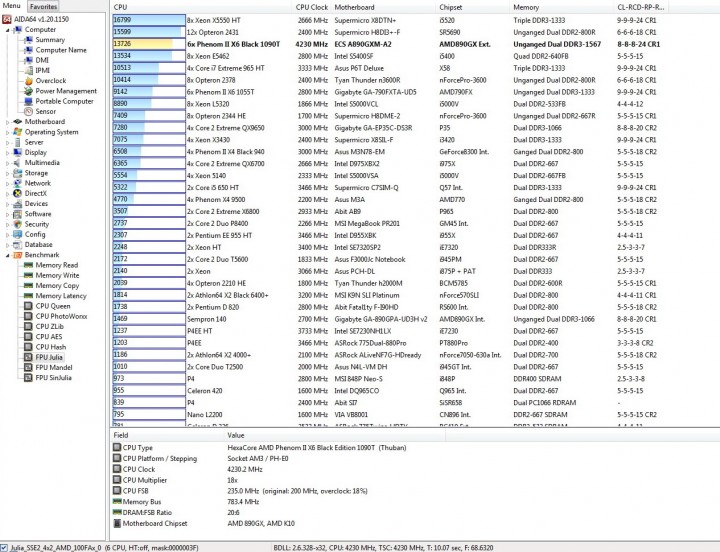Image resolution: width=720 pixels, height=552 pixels.
Task: Select the Memory Copy benchmark icon
Action: click(28, 286)
